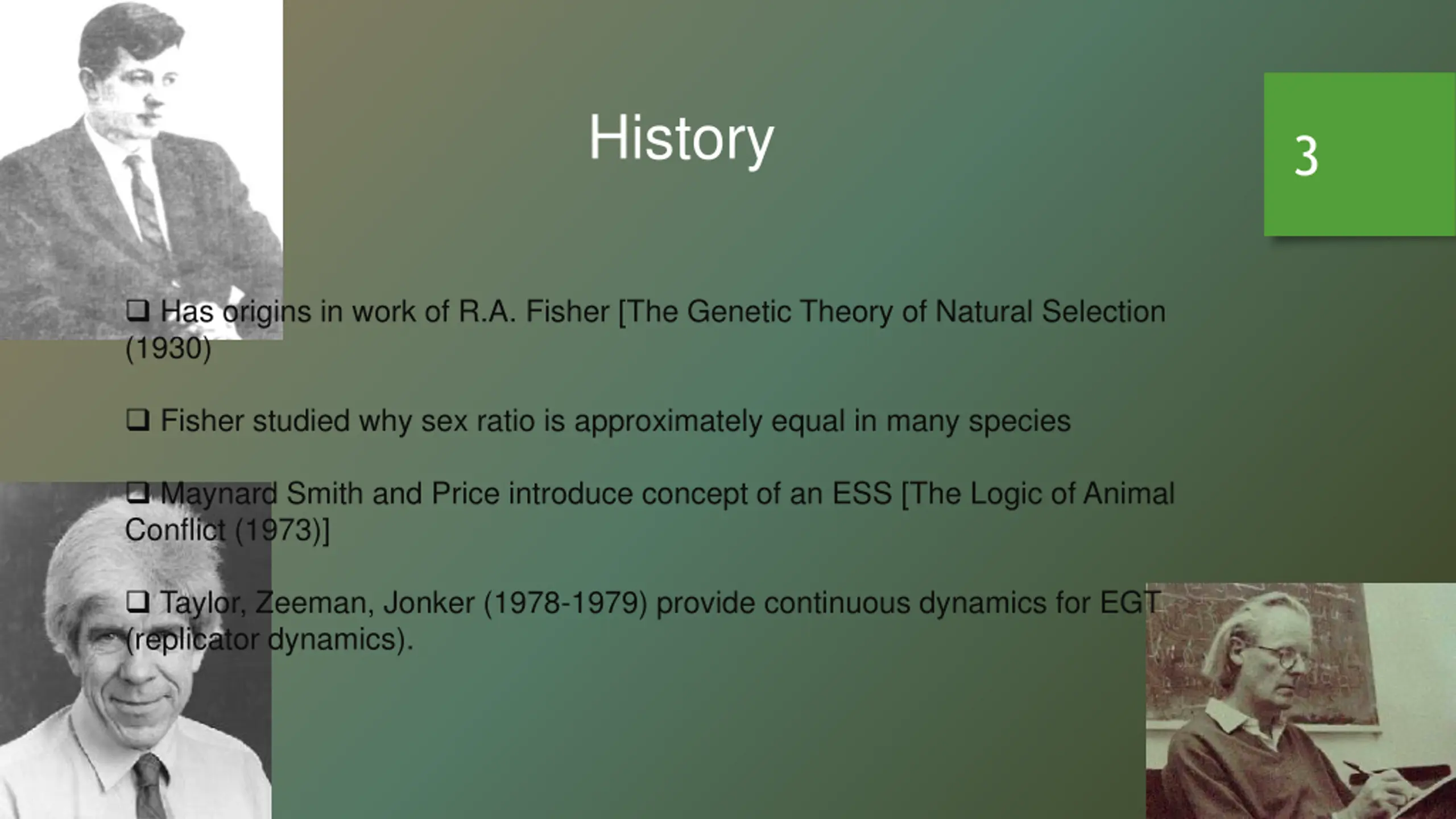Click the words "approximately equal in many species"

click(x=822, y=421)
